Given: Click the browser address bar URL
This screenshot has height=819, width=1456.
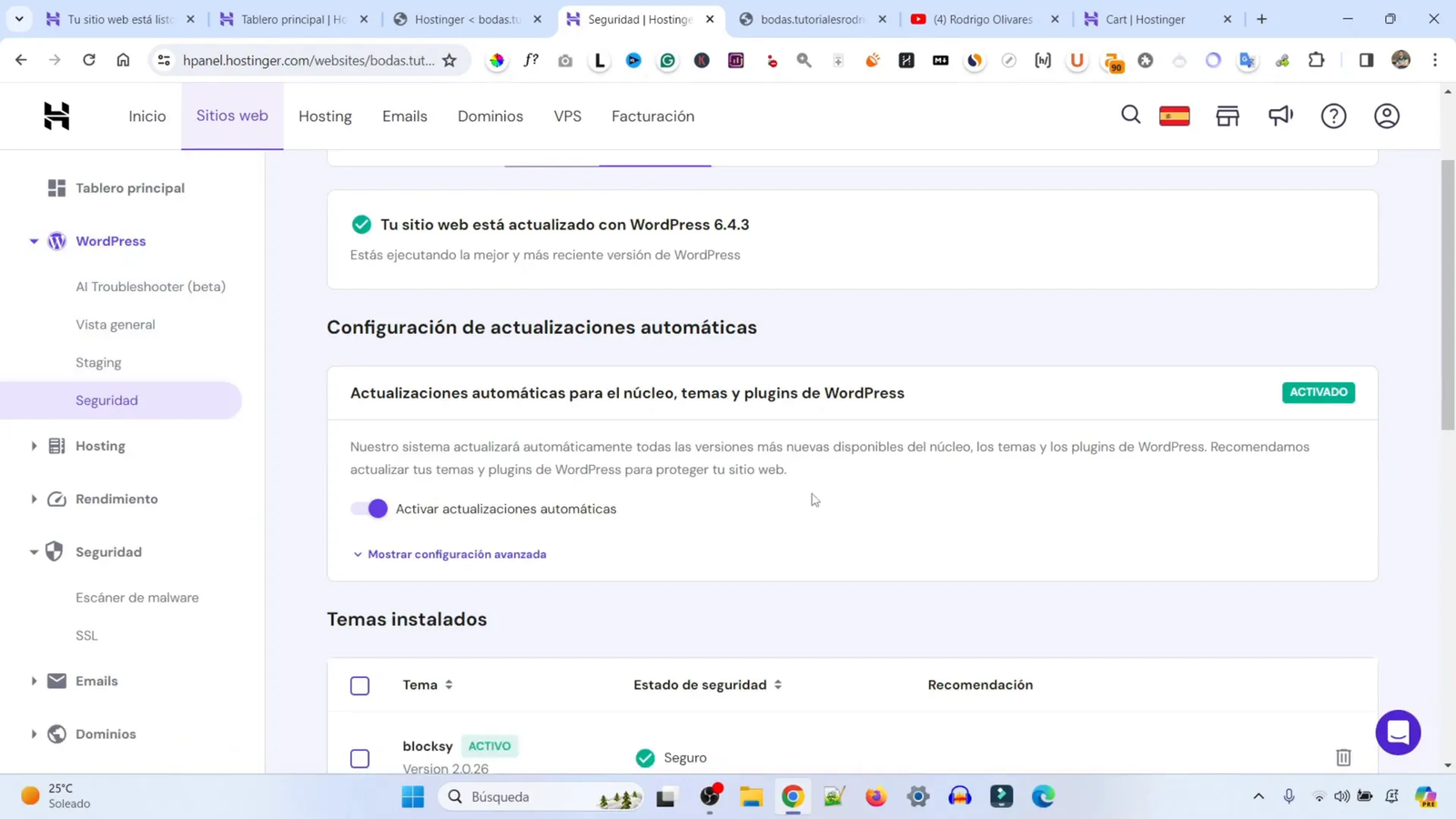Looking at the screenshot, I should click(x=308, y=60).
